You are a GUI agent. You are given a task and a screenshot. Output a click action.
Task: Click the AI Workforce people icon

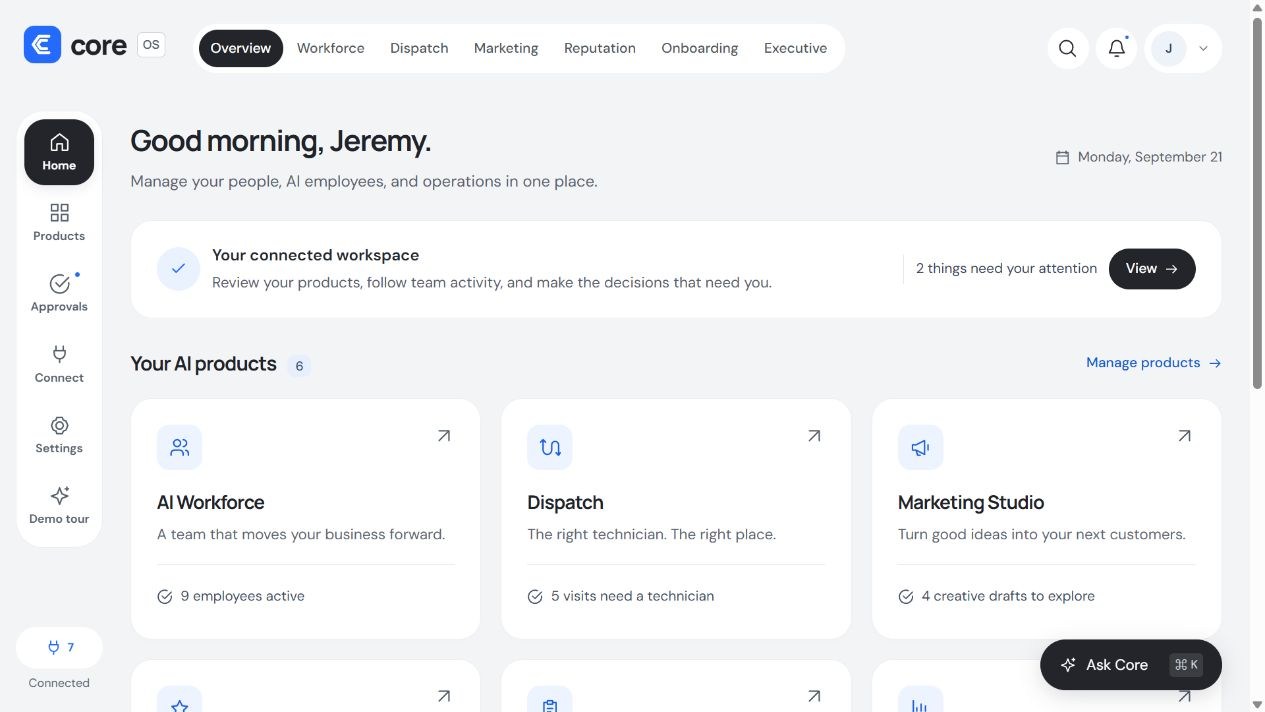(180, 447)
